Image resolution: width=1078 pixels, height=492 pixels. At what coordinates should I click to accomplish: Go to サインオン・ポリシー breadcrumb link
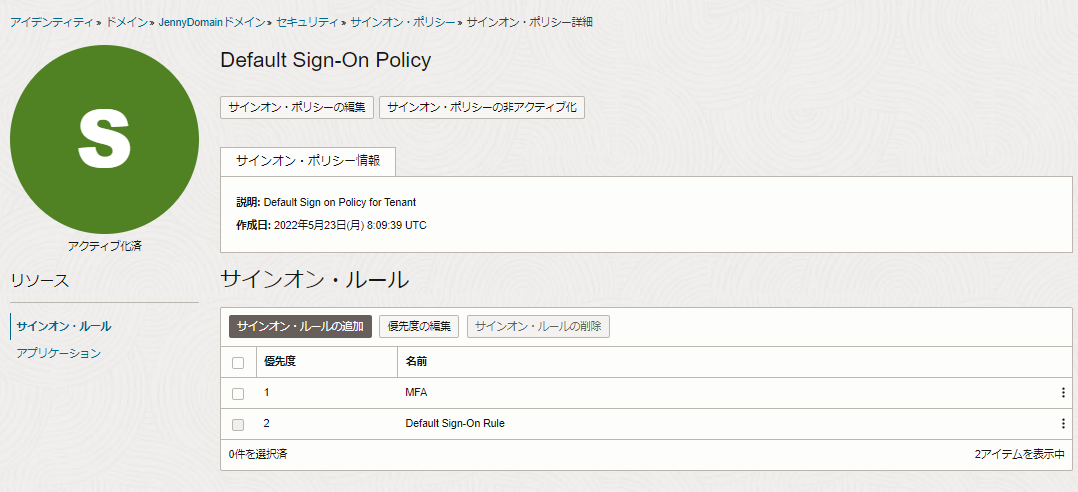click(402, 22)
